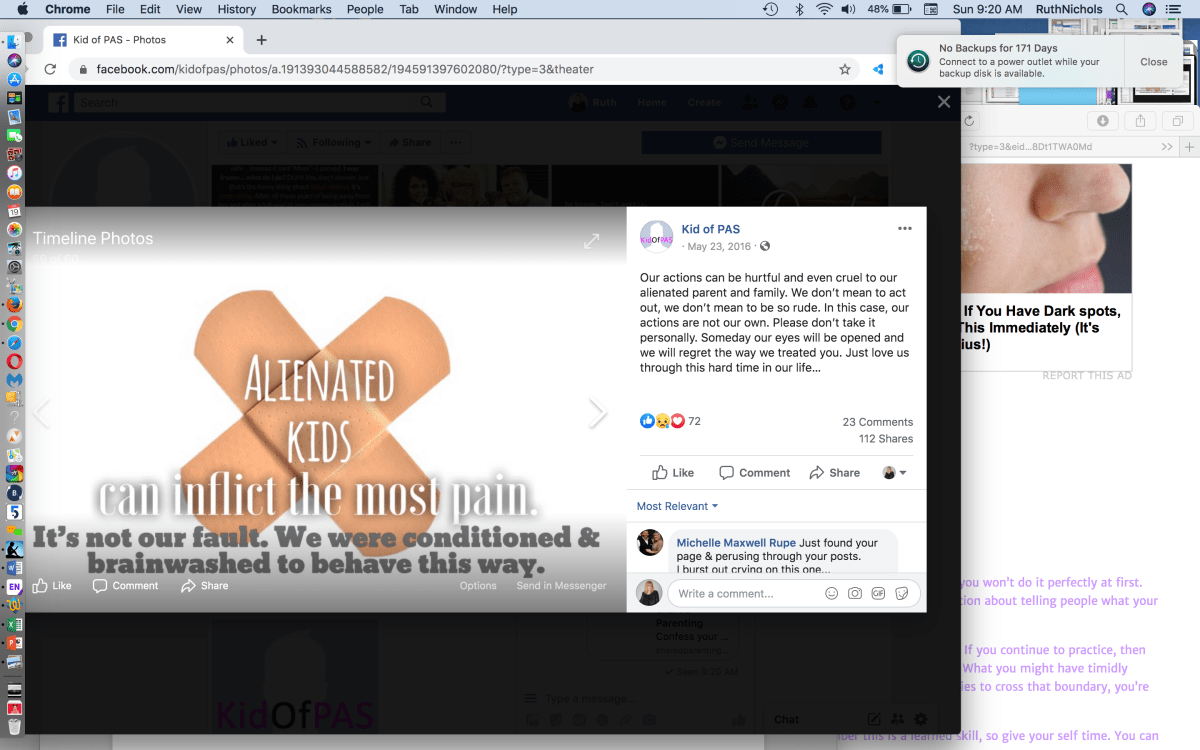
Task: Attach a photo to the comment
Action: (x=855, y=593)
